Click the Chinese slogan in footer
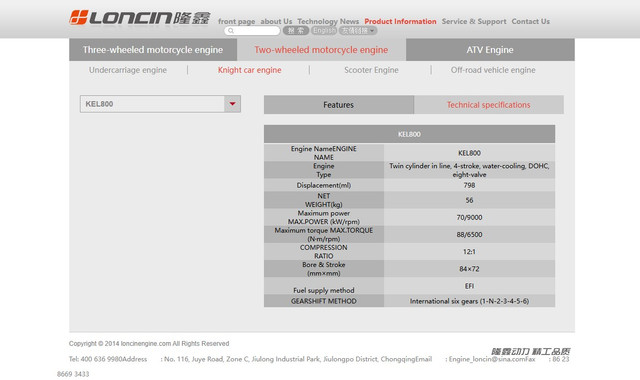Screen dimensions: 640x380 point(531,351)
